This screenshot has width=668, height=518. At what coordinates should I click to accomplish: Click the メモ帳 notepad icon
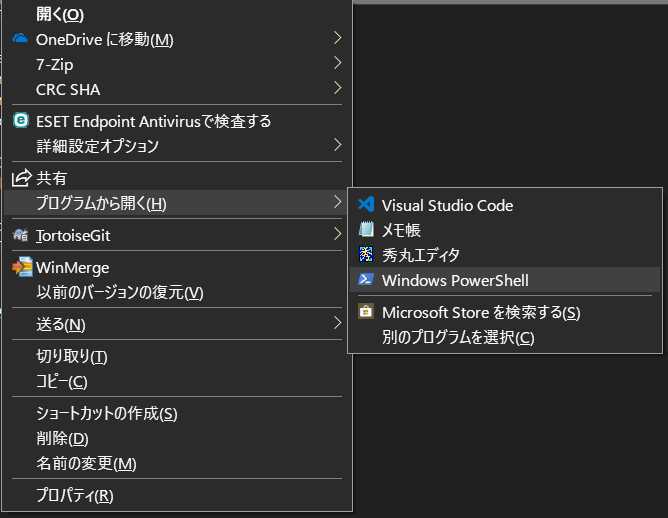(x=366, y=230)
